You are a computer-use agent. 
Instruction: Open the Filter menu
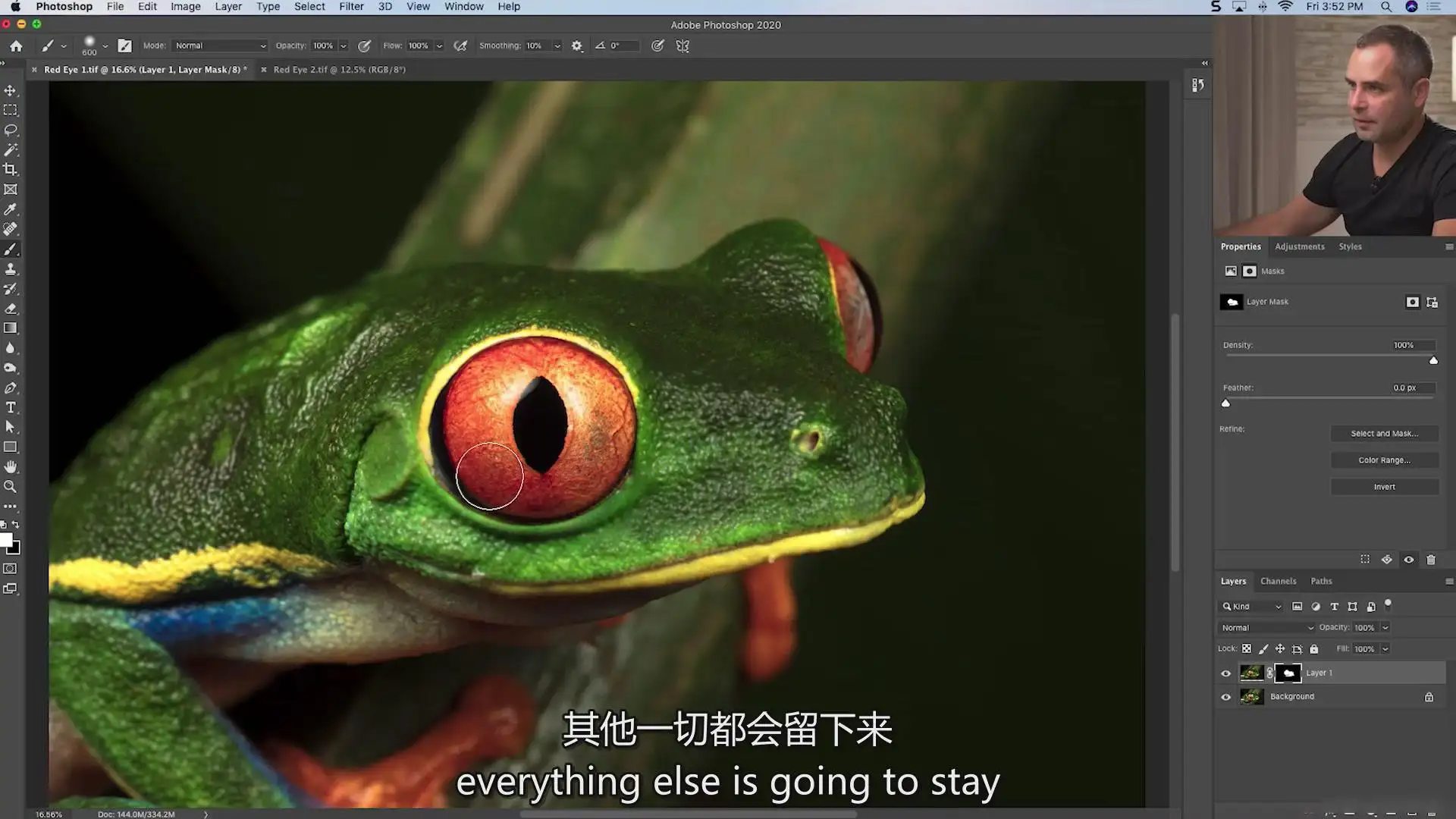351,7
